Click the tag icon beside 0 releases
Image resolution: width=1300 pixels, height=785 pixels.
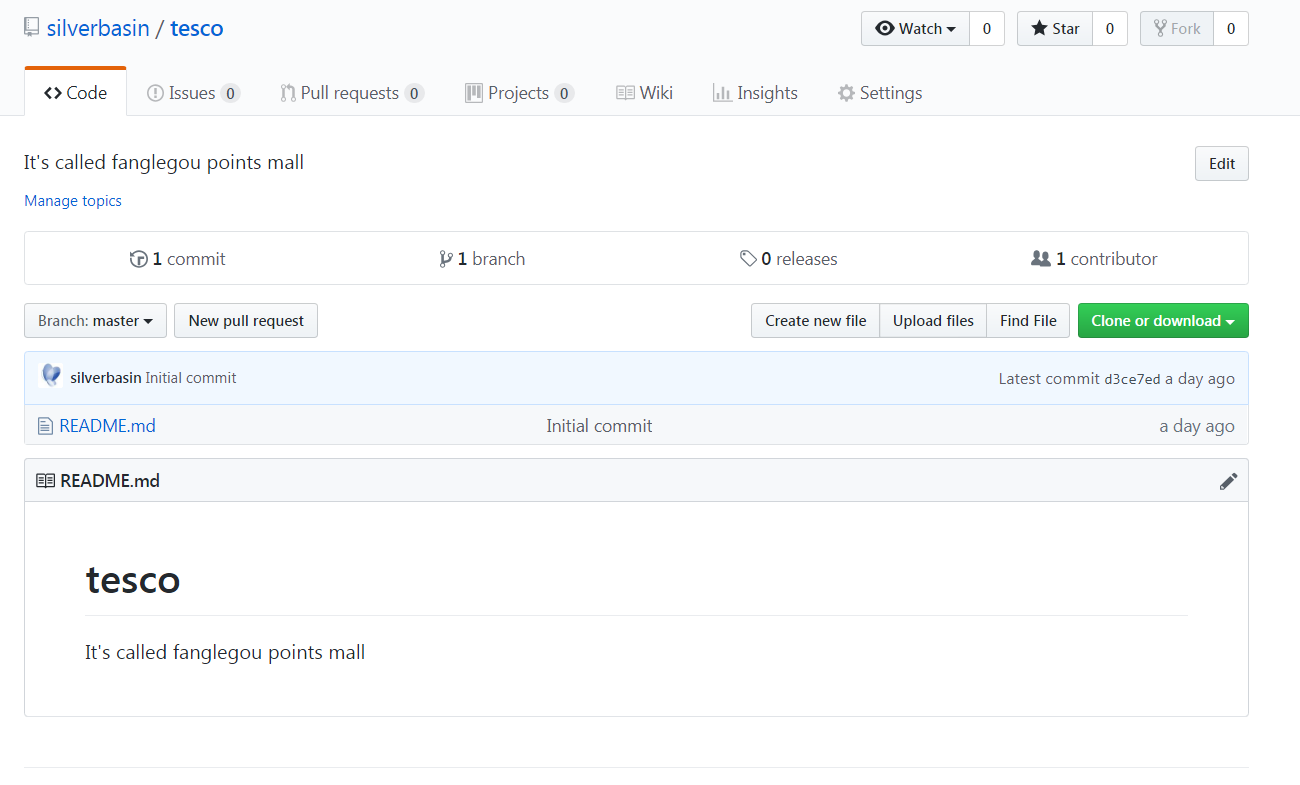pos(748,259)
